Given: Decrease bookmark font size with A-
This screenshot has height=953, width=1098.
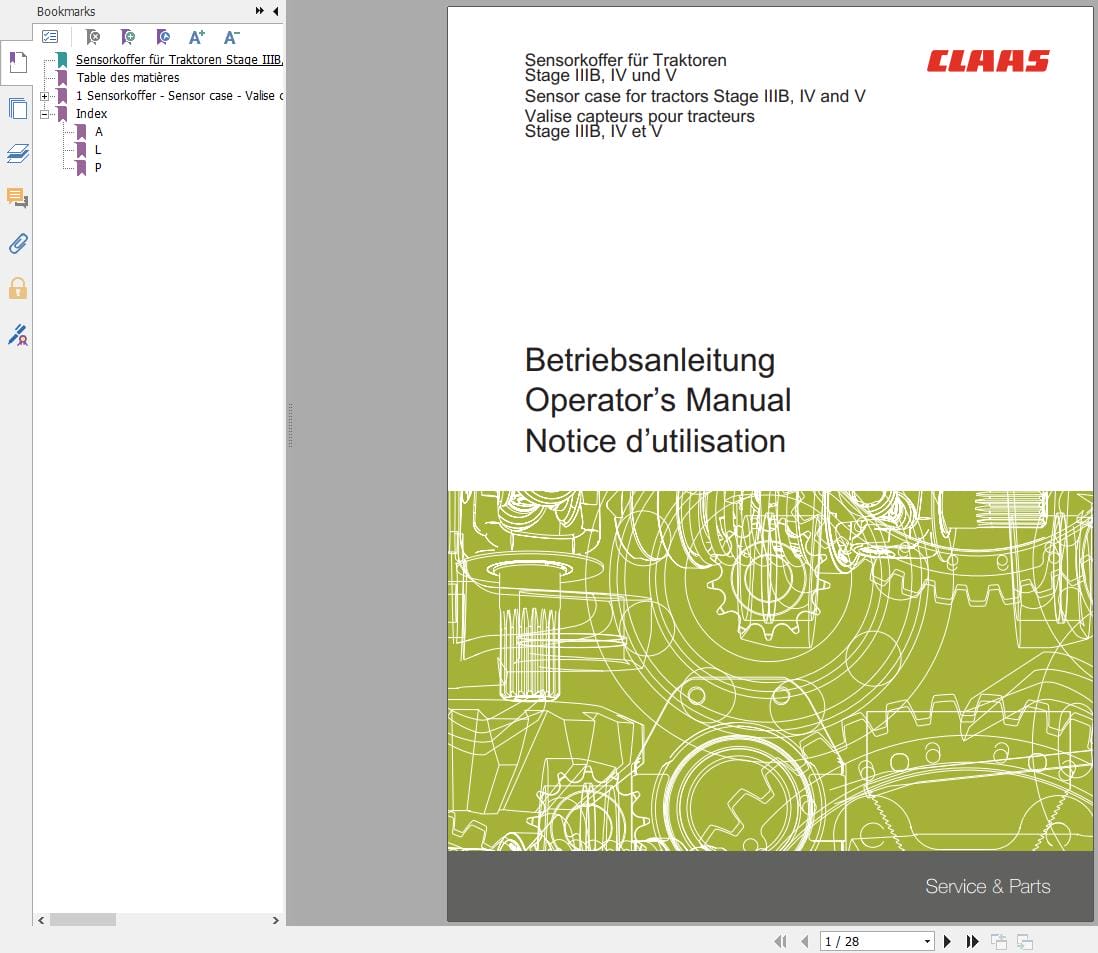Looking at the screenshot, I should click(x=232, y=36).
